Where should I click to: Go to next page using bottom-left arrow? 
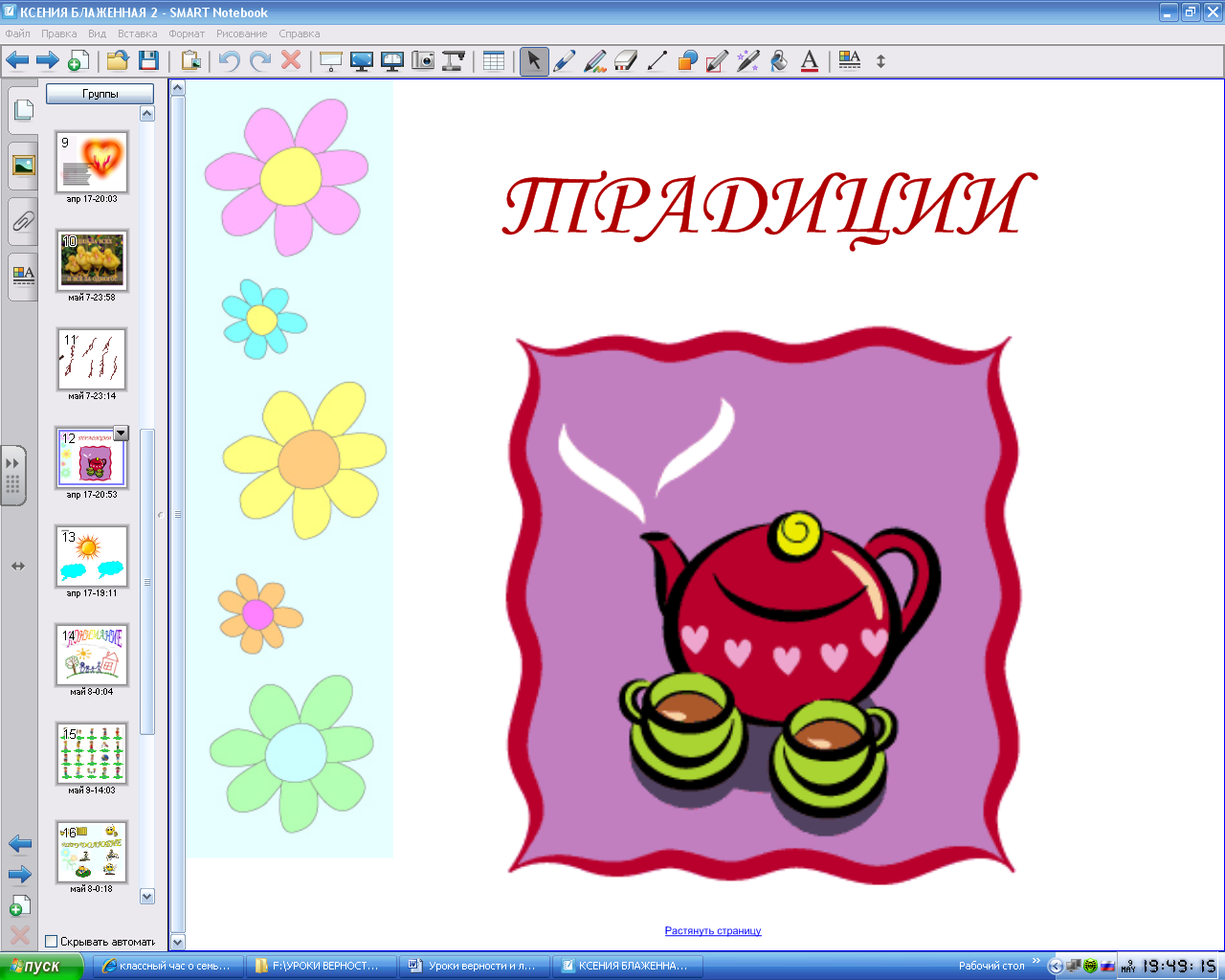click(20, 874)
